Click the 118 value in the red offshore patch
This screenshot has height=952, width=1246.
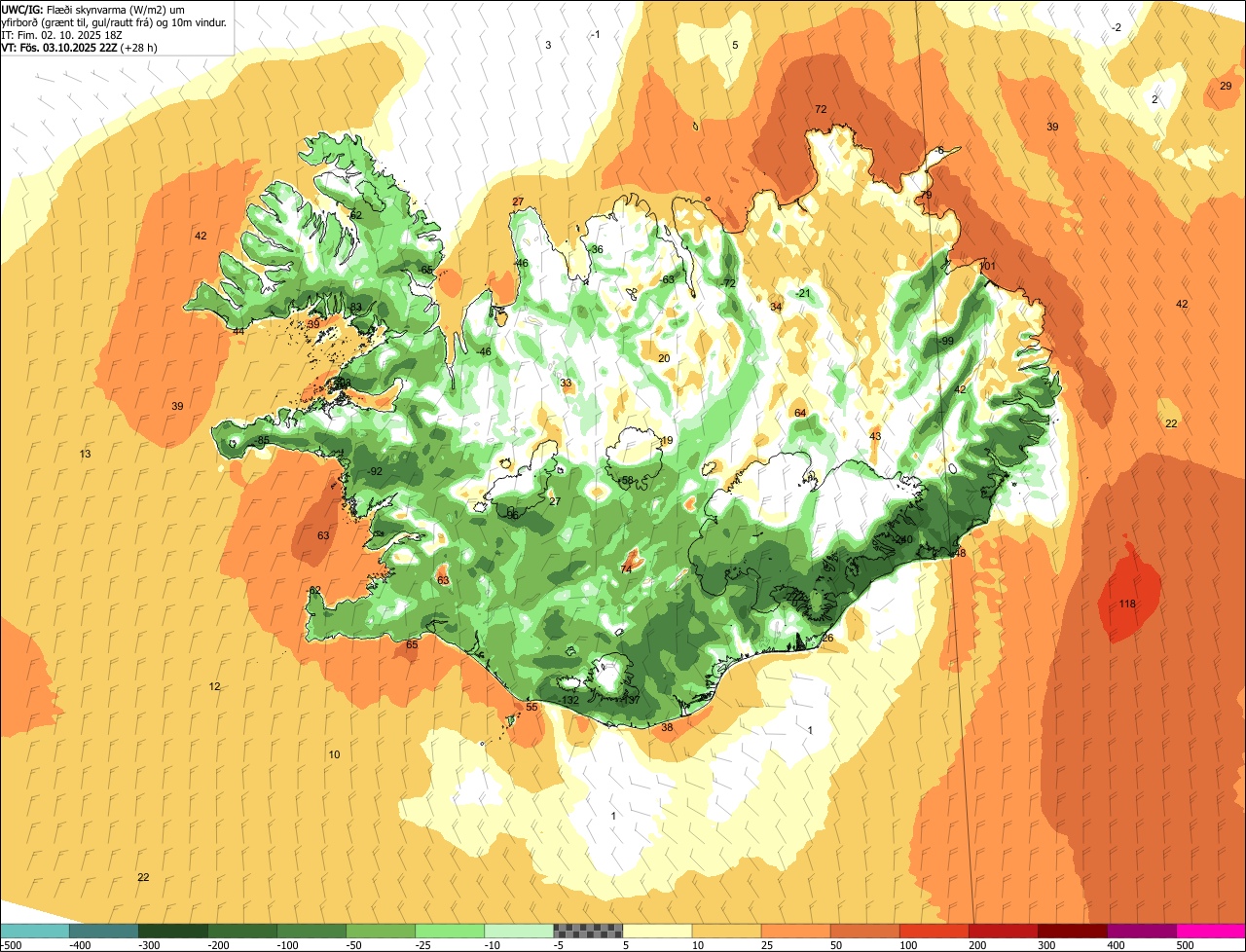point(1127,604)
